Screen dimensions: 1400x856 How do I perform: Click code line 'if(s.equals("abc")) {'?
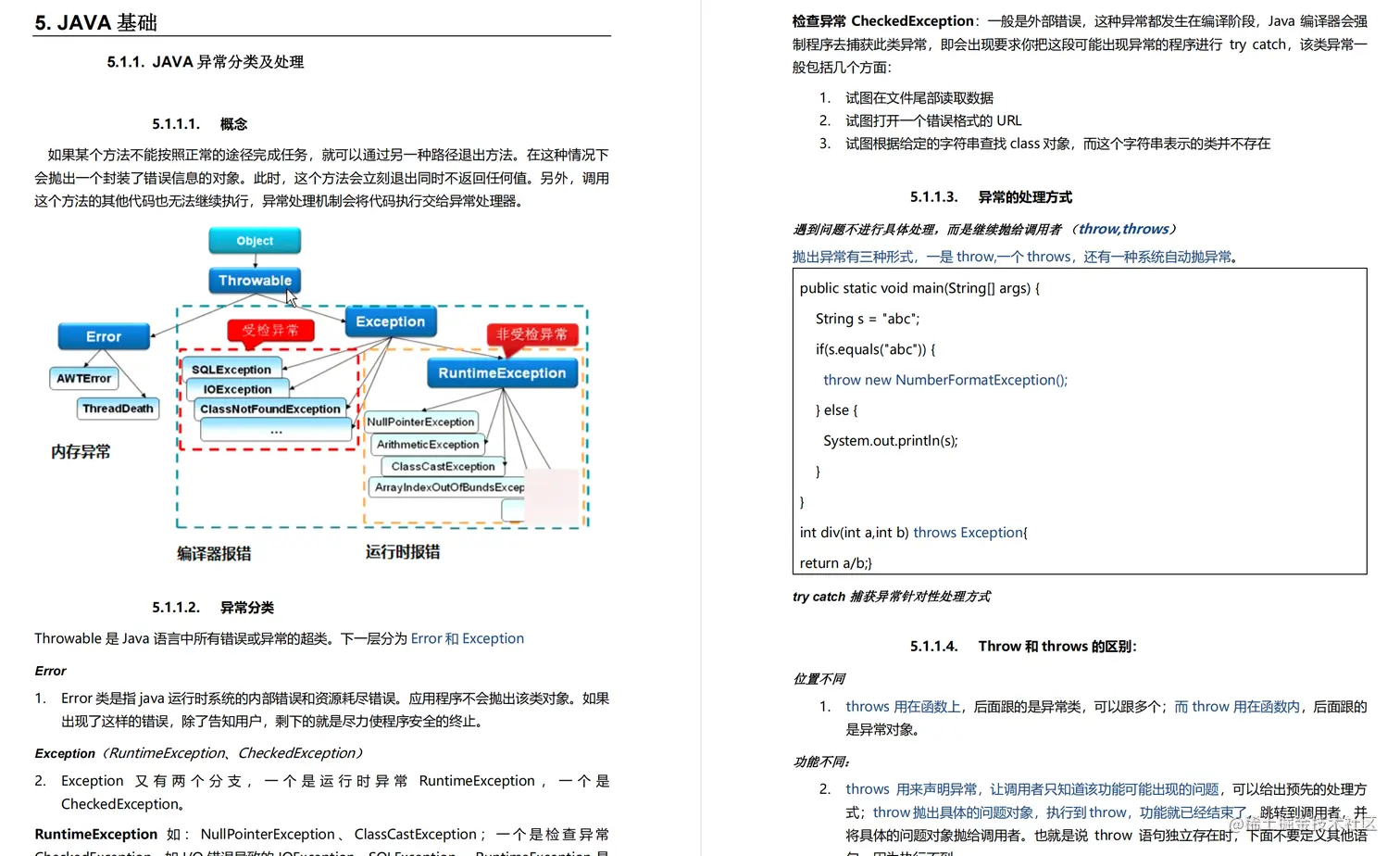point(876,349)
